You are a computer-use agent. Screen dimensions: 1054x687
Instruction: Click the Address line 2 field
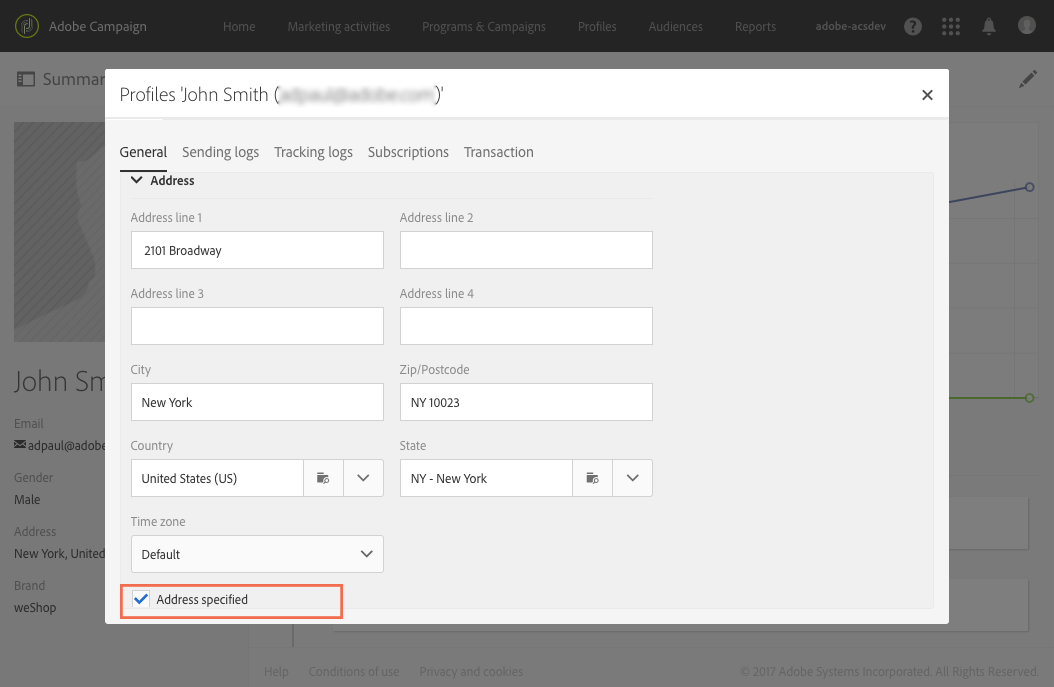coord(526,250)
